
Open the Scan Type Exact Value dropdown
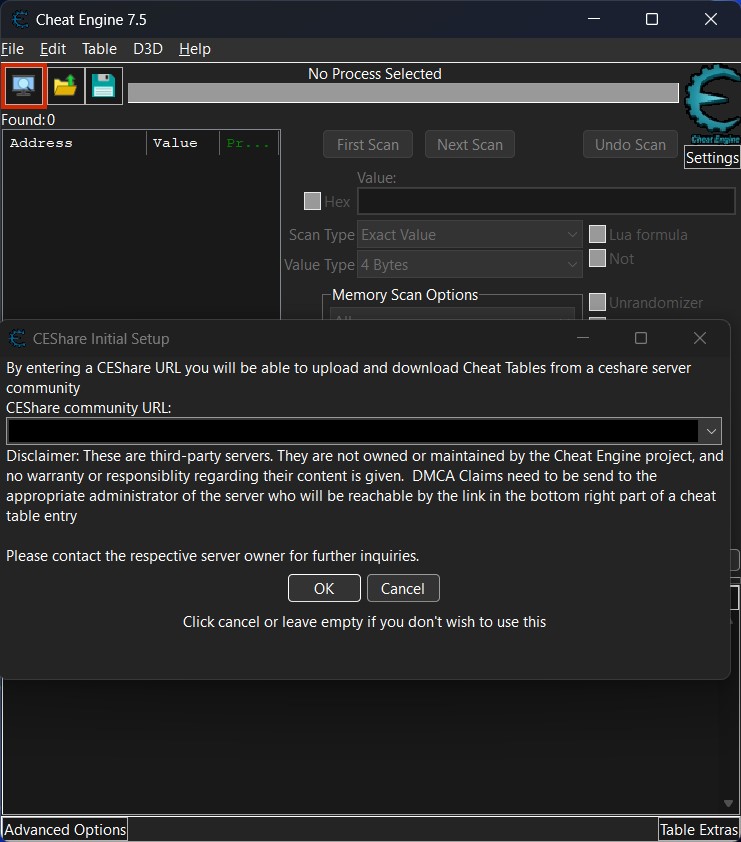tap(470, 235)
